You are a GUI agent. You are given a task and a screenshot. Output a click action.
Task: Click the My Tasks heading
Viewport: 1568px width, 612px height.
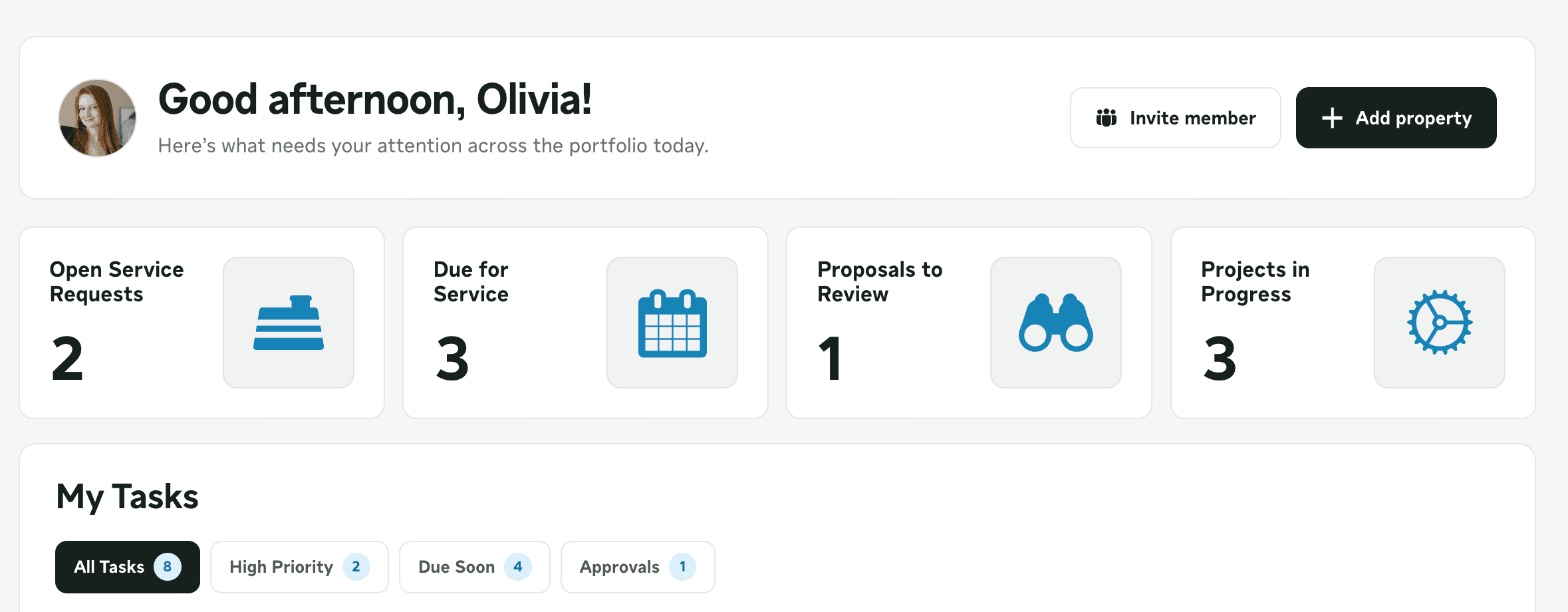tap(128, 496)
